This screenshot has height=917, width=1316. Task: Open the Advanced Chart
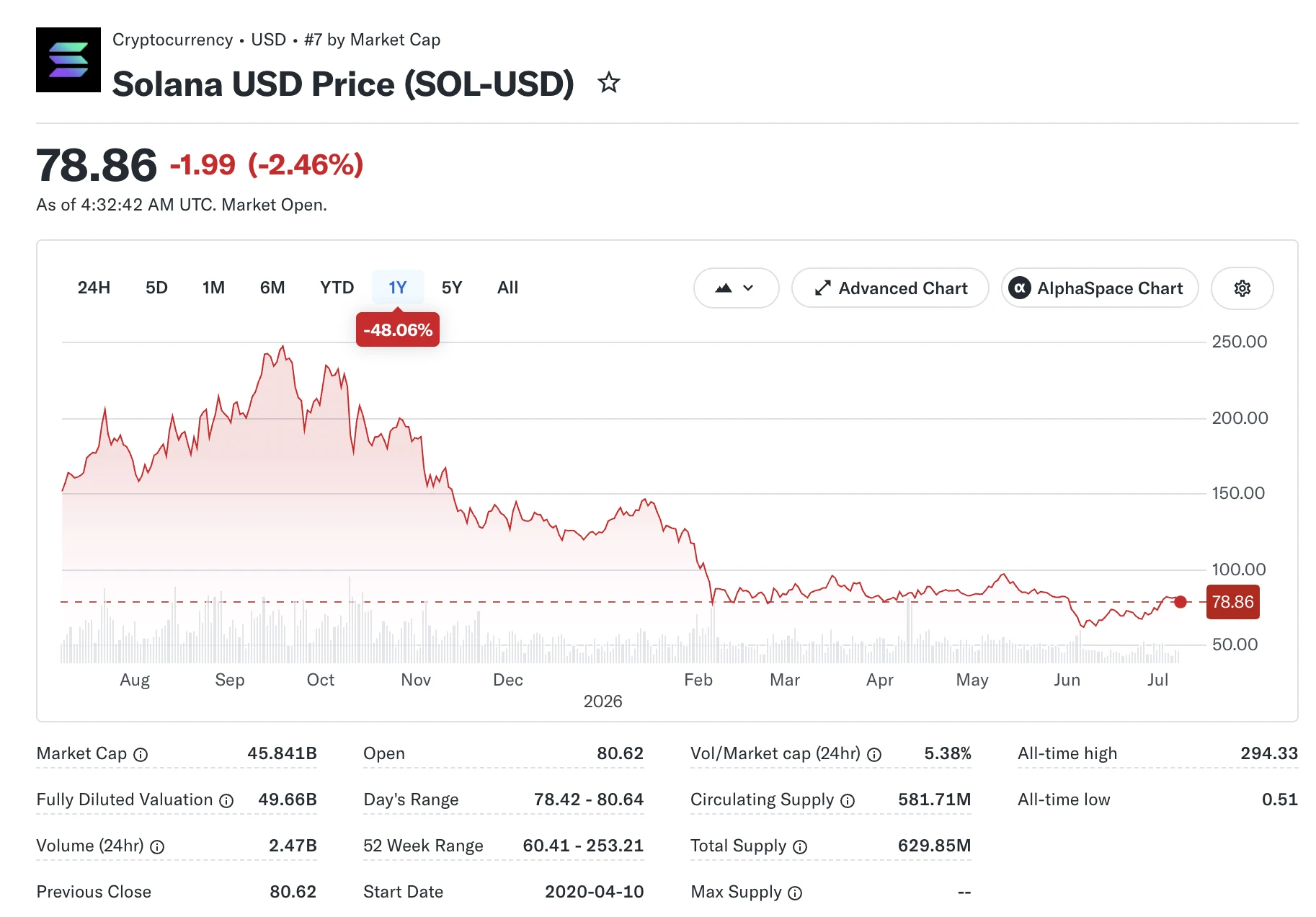click(x=890, y=288)
